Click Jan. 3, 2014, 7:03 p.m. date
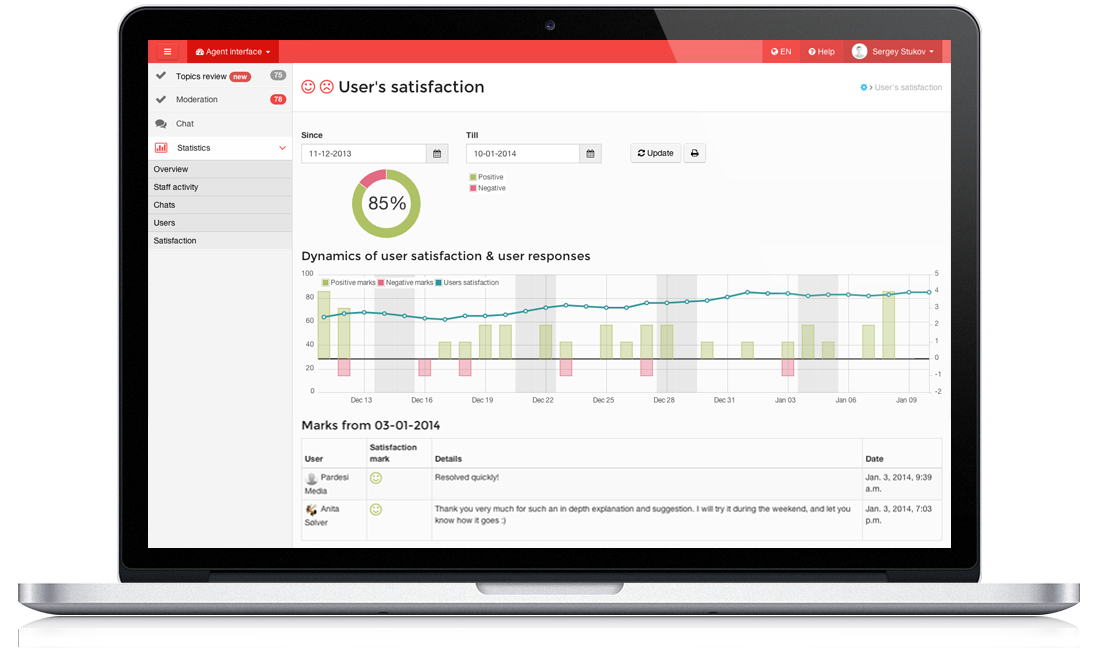Screen dimensions: 1100x672 (899, 514)
